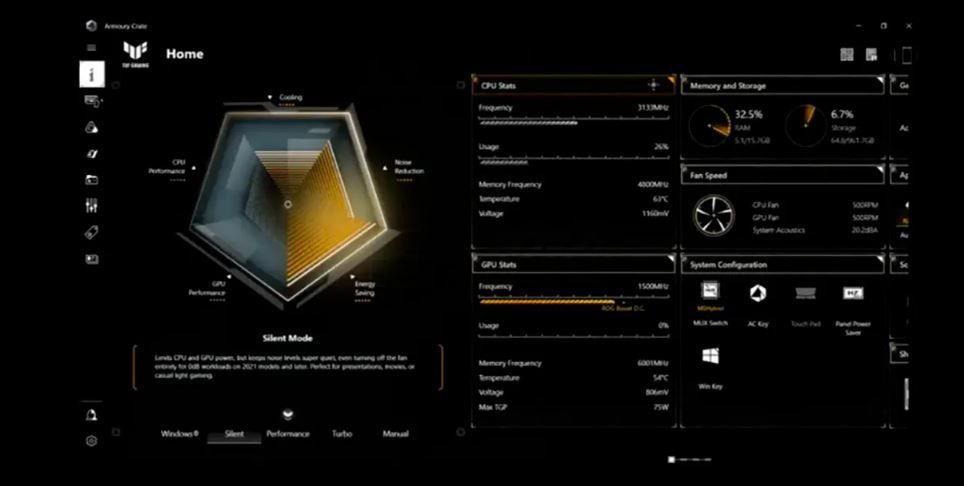Click the Cooling axis arrow
Viewport: 964px width, 486px height.
pos(270,97)
